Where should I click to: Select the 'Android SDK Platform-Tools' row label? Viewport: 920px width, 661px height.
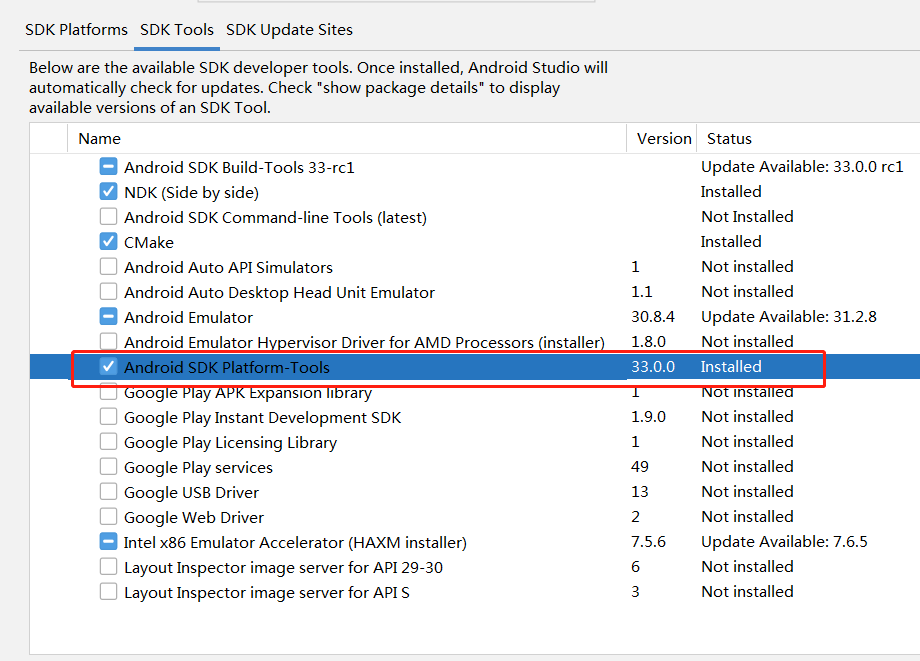click(227, 367)
